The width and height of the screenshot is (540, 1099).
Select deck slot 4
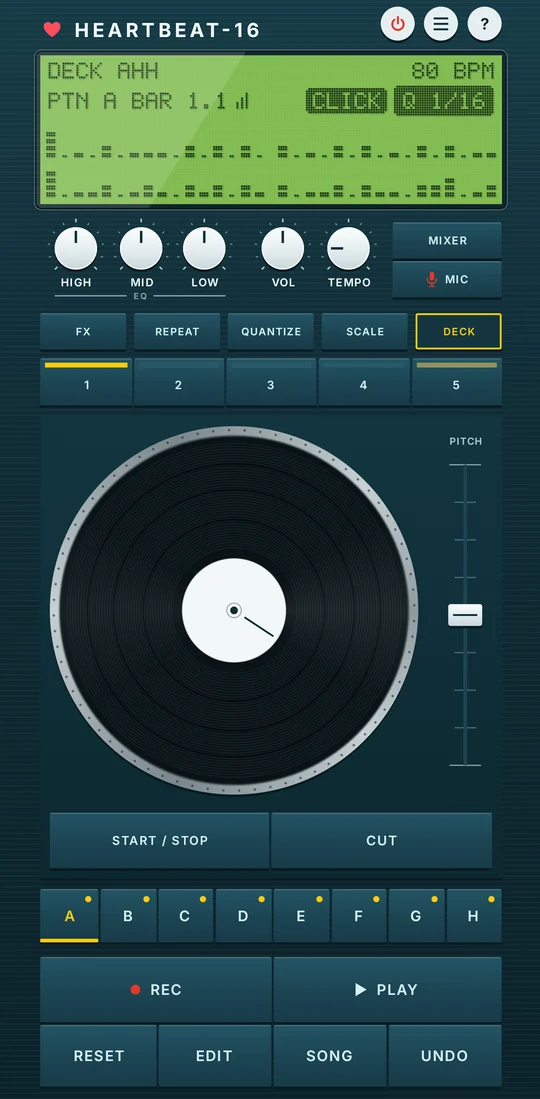pyautogui.click(x=363, y=383)
